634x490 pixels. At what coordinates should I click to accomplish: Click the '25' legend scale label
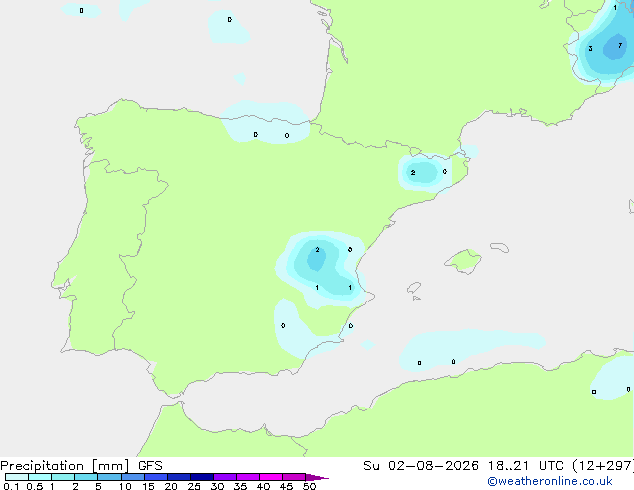tap(194, 486)
